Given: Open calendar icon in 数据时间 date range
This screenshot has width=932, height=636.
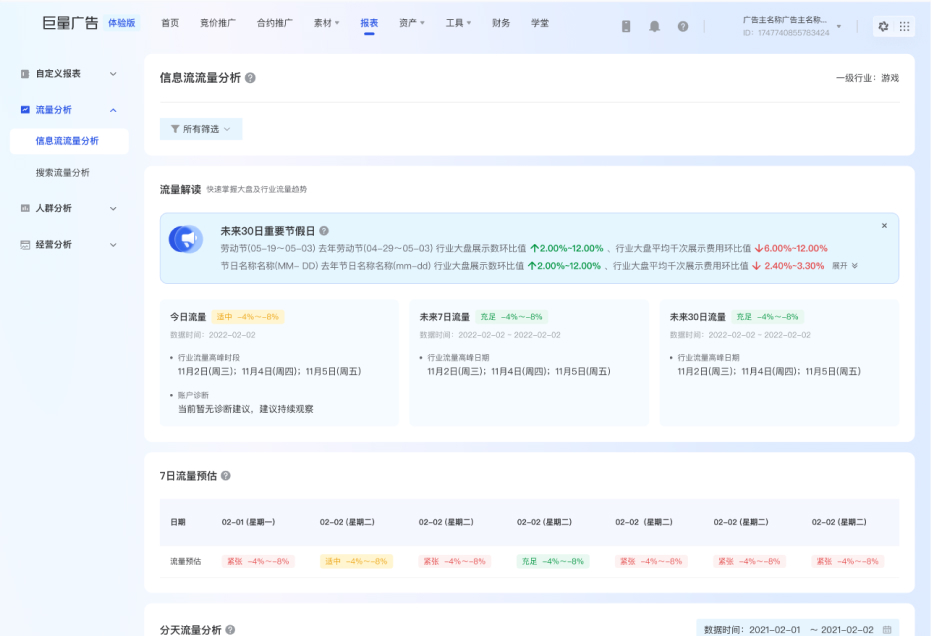Looking at the screenshot, I should pos(887,629).
